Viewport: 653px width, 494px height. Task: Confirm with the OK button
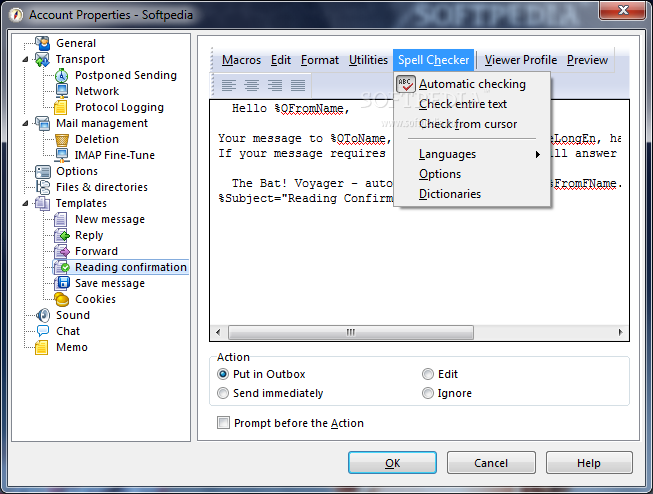click(392, 463)
